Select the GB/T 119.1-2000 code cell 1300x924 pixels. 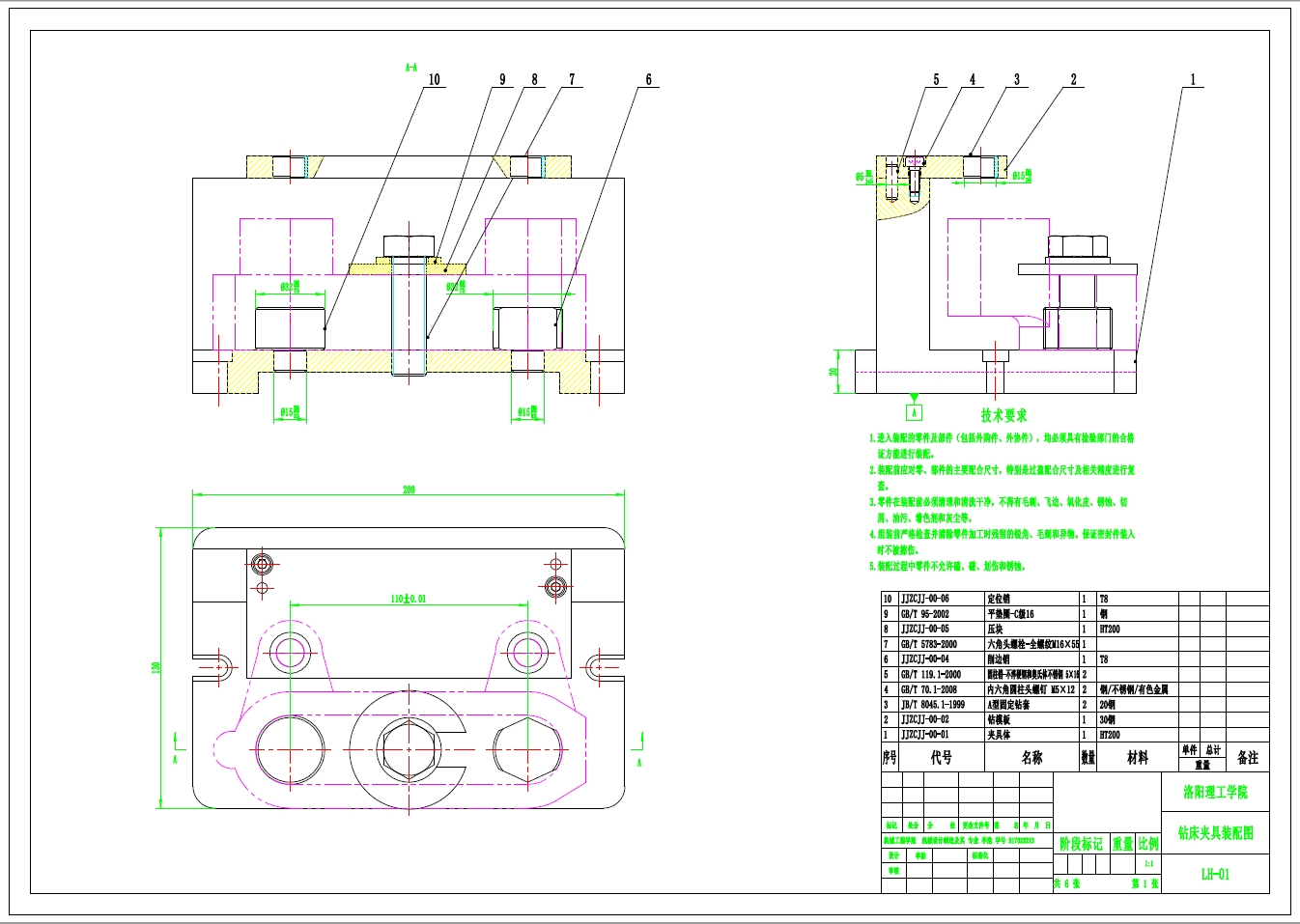point(930,675)
